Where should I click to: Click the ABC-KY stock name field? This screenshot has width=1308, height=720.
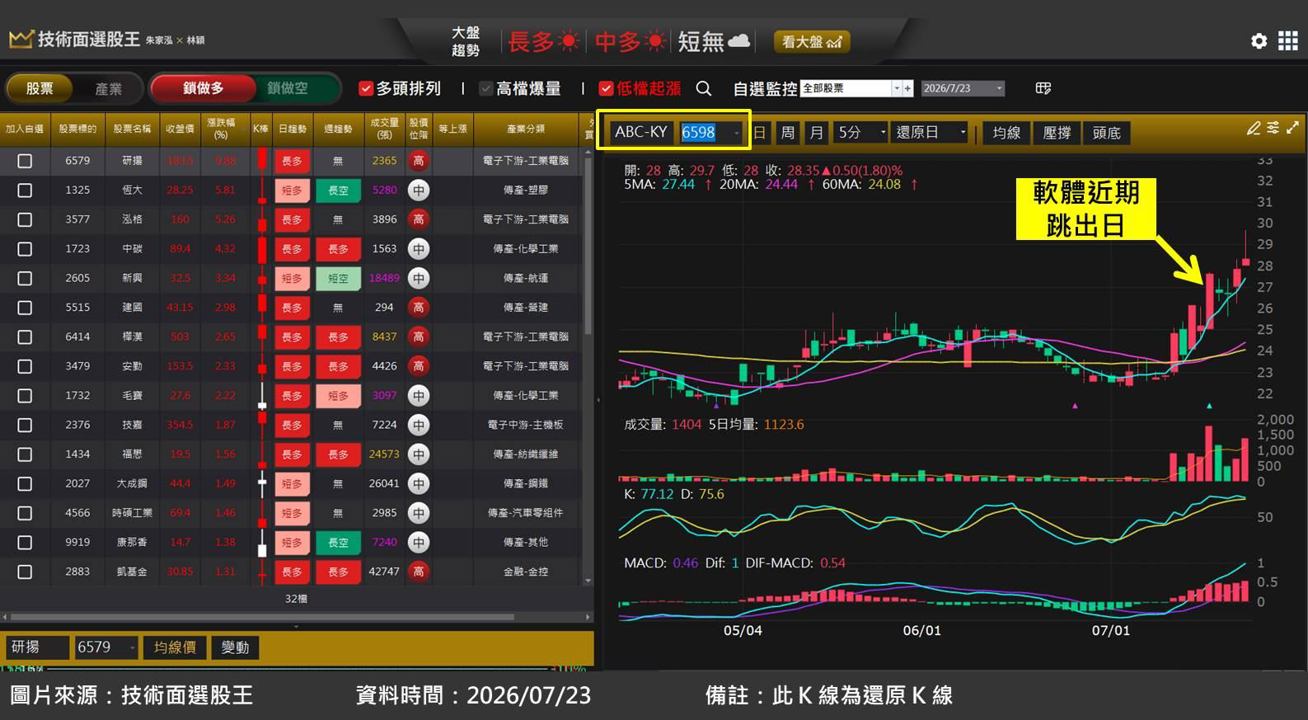point(641,132)
